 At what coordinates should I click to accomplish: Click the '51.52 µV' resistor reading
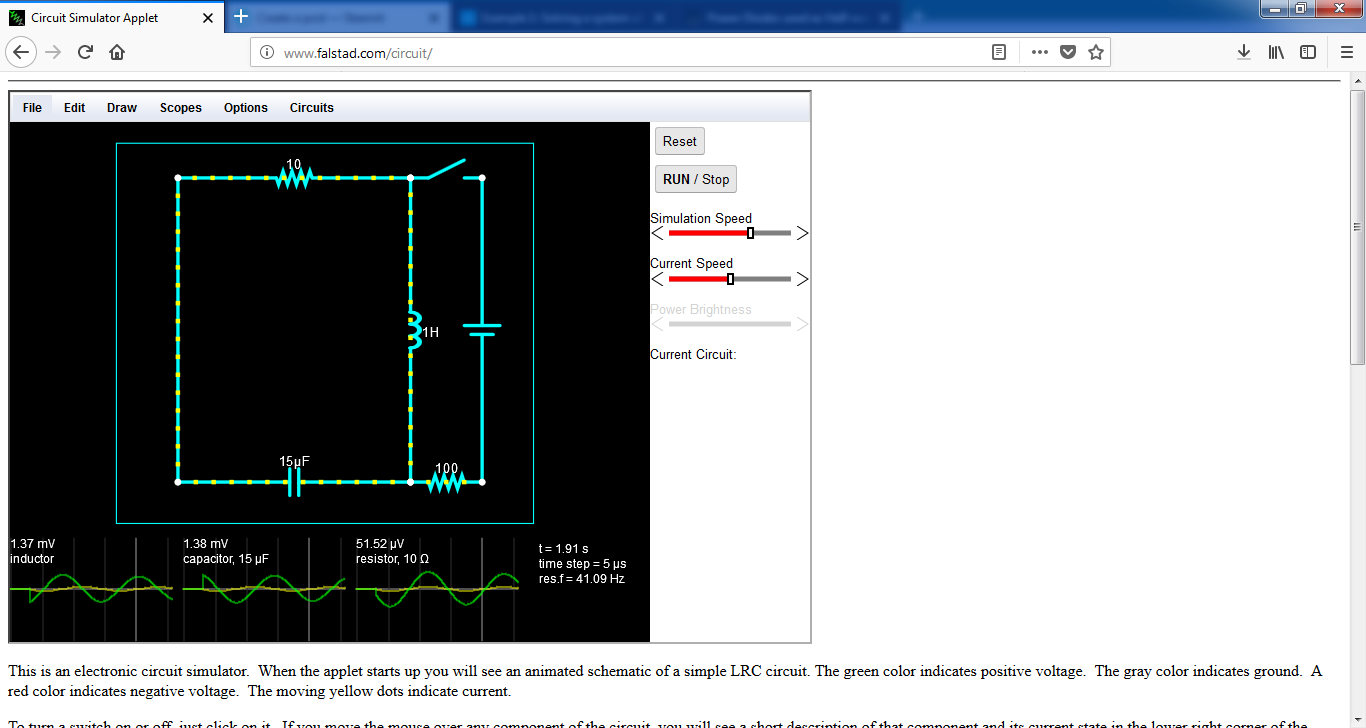[x=380, y=544]
